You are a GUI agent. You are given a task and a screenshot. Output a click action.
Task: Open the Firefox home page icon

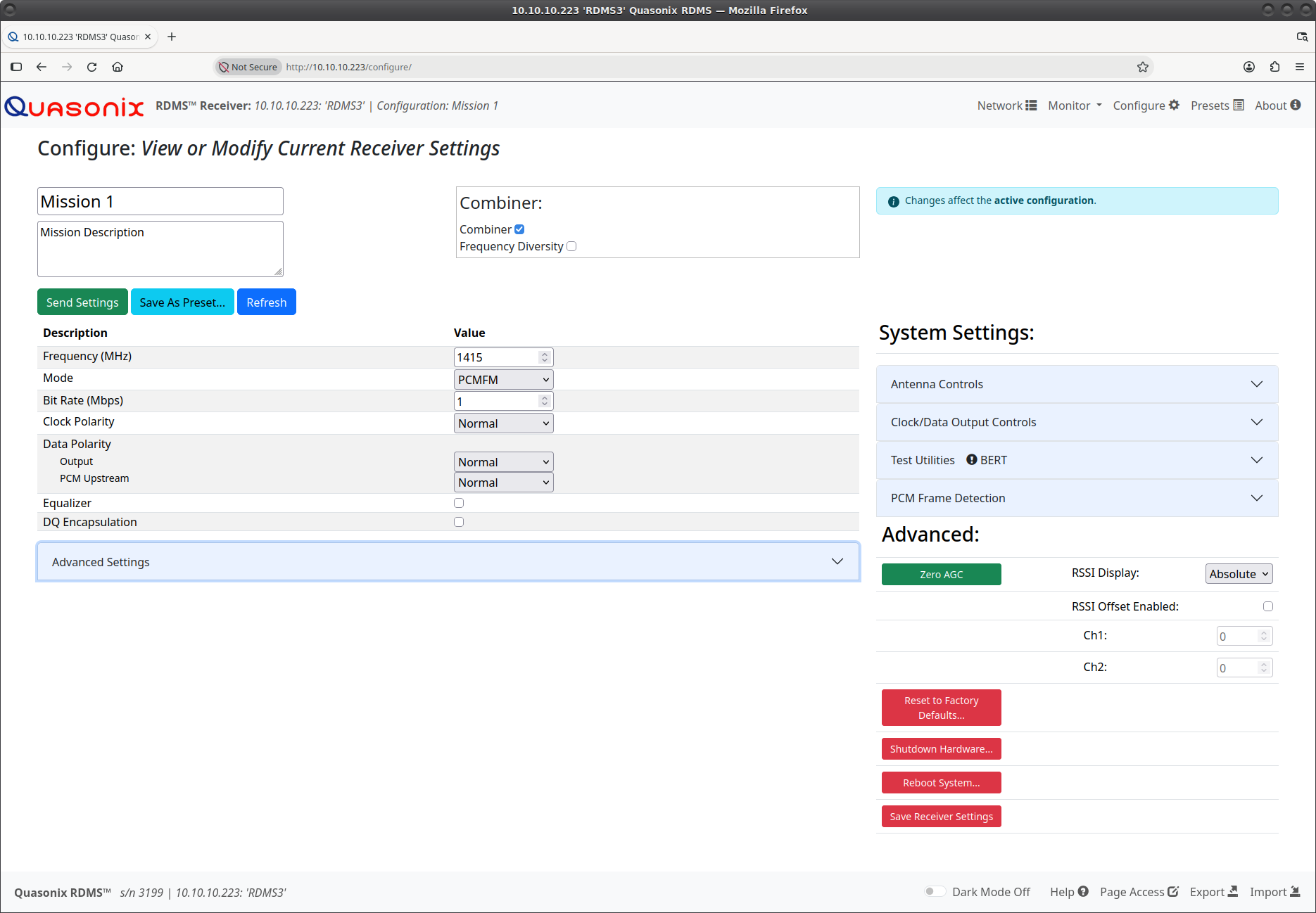click(118, 67)
